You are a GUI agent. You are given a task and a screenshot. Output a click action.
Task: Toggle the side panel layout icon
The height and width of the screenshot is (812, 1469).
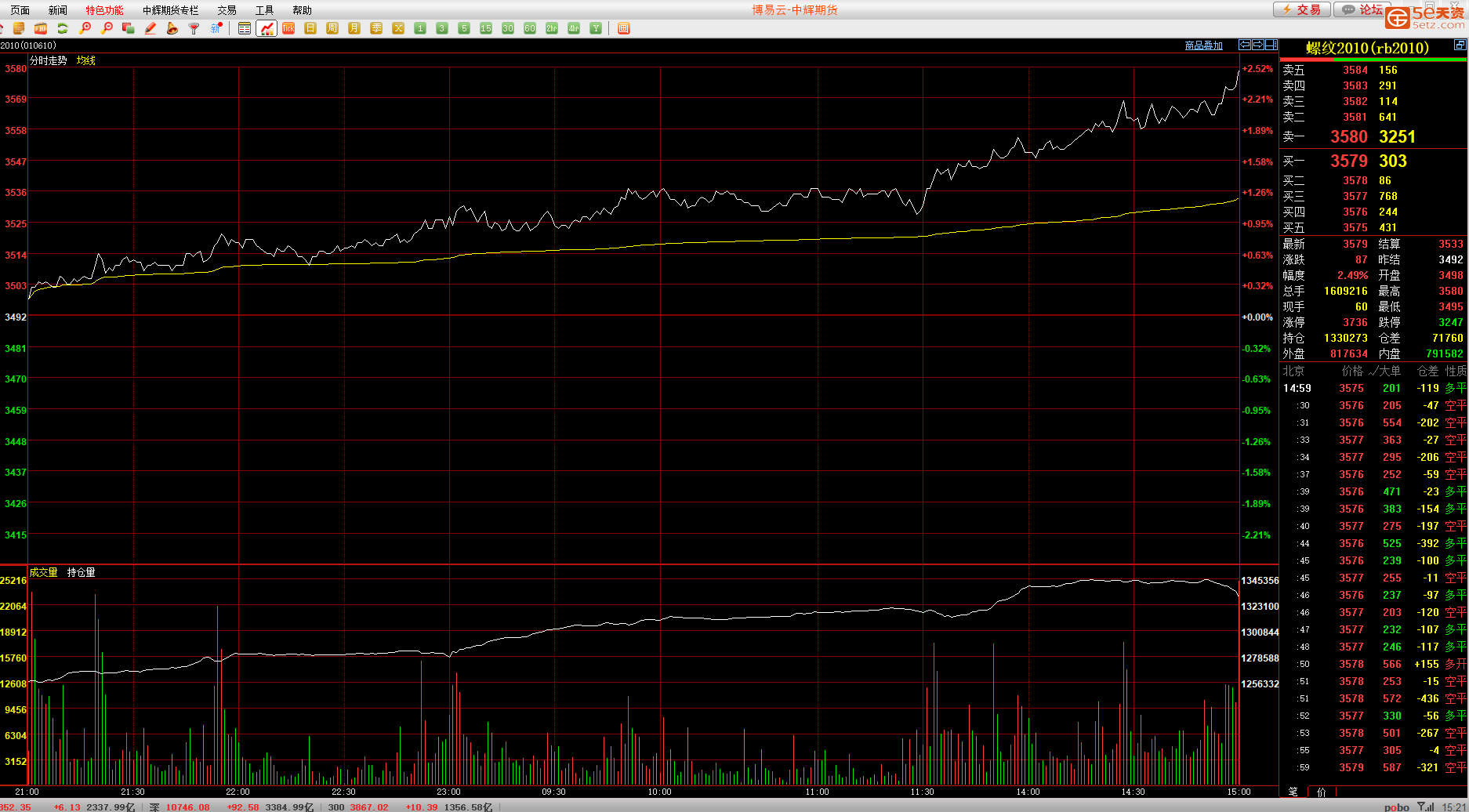tap(1271, 45)
